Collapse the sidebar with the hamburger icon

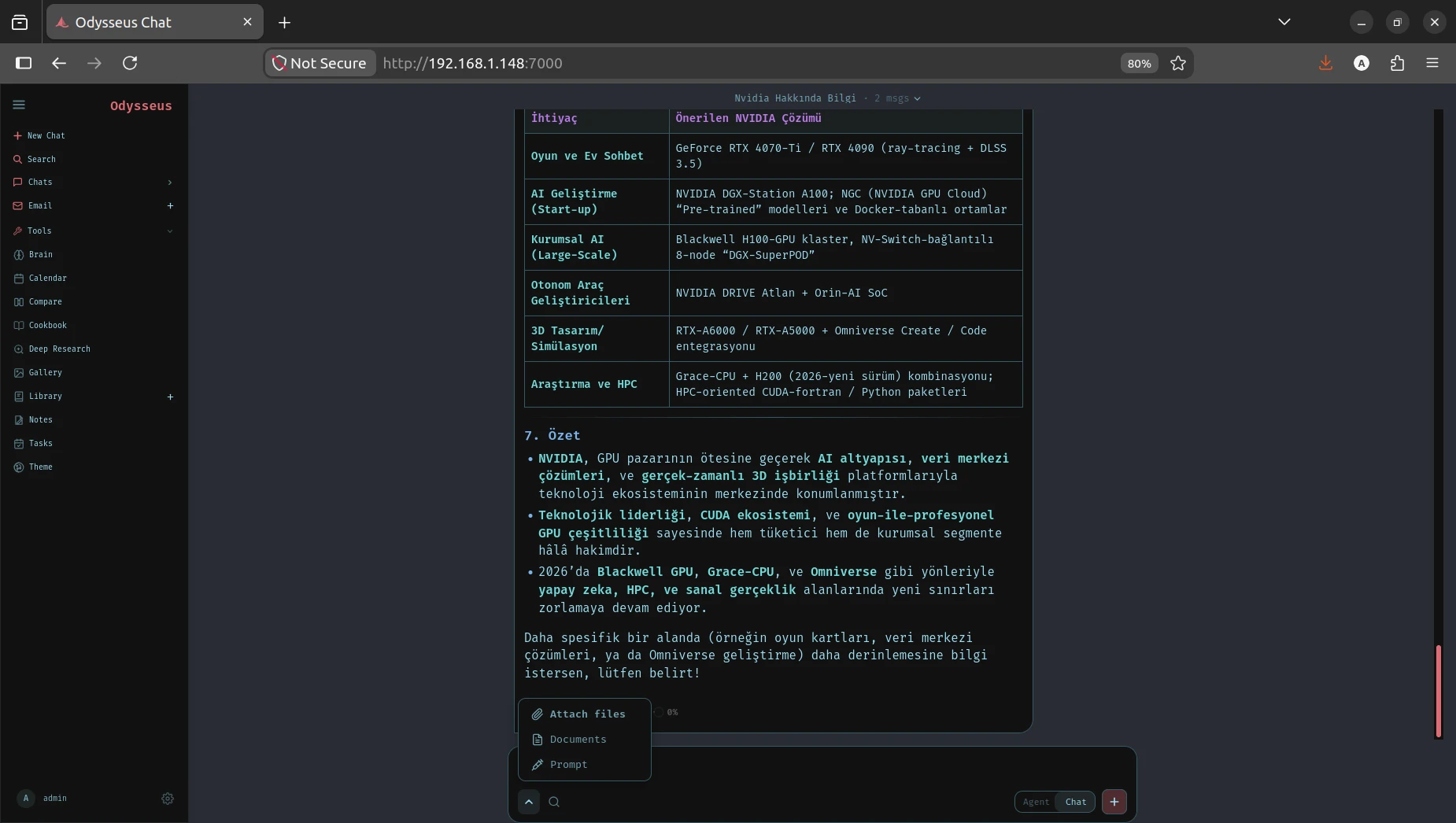(19, 105)
